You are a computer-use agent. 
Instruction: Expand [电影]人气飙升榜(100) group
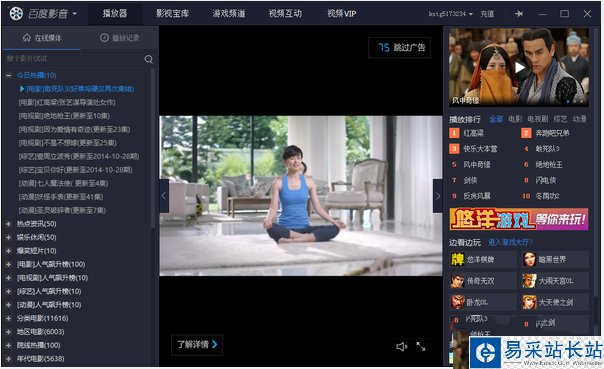8,264
